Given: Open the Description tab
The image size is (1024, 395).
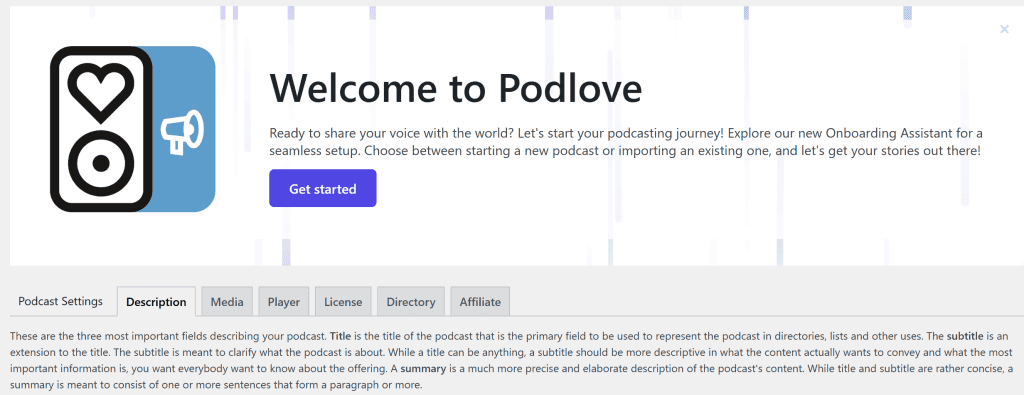Looking at the screenshot, I should tap(156, 302).
